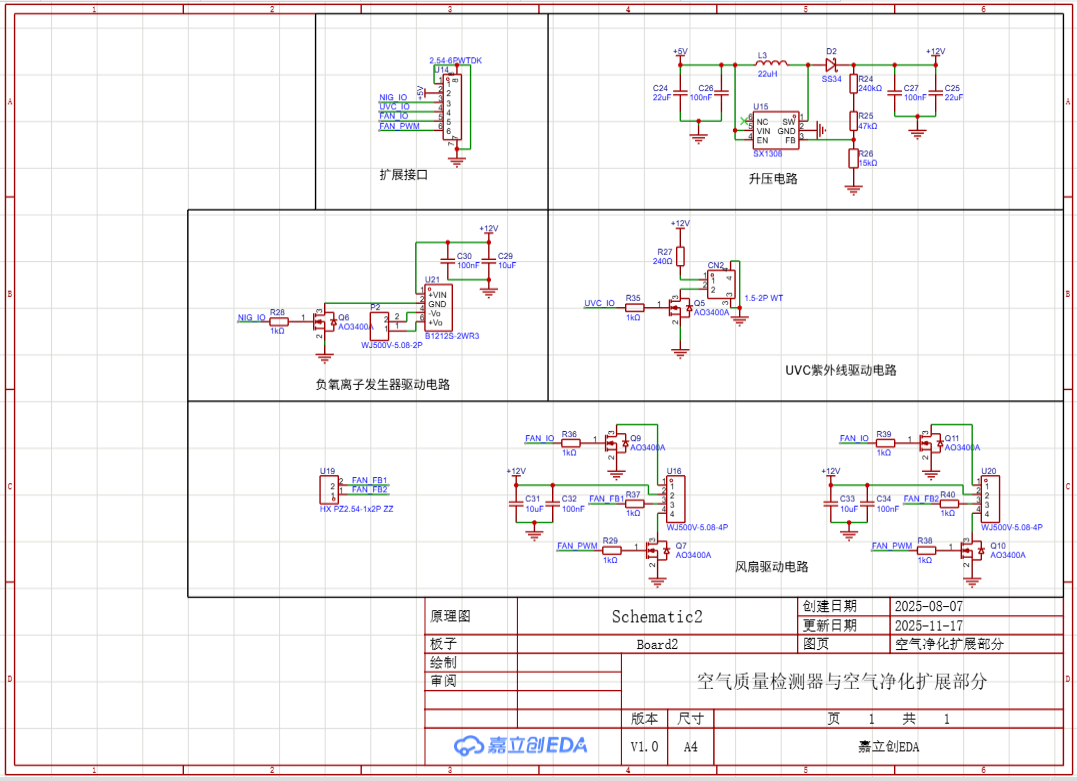Image resolution: width=1077 pixels, height=781 pixels.
Task: Select the 风扇驱动电路 section label
Action: pyautogui.click(x=771, y=567)
